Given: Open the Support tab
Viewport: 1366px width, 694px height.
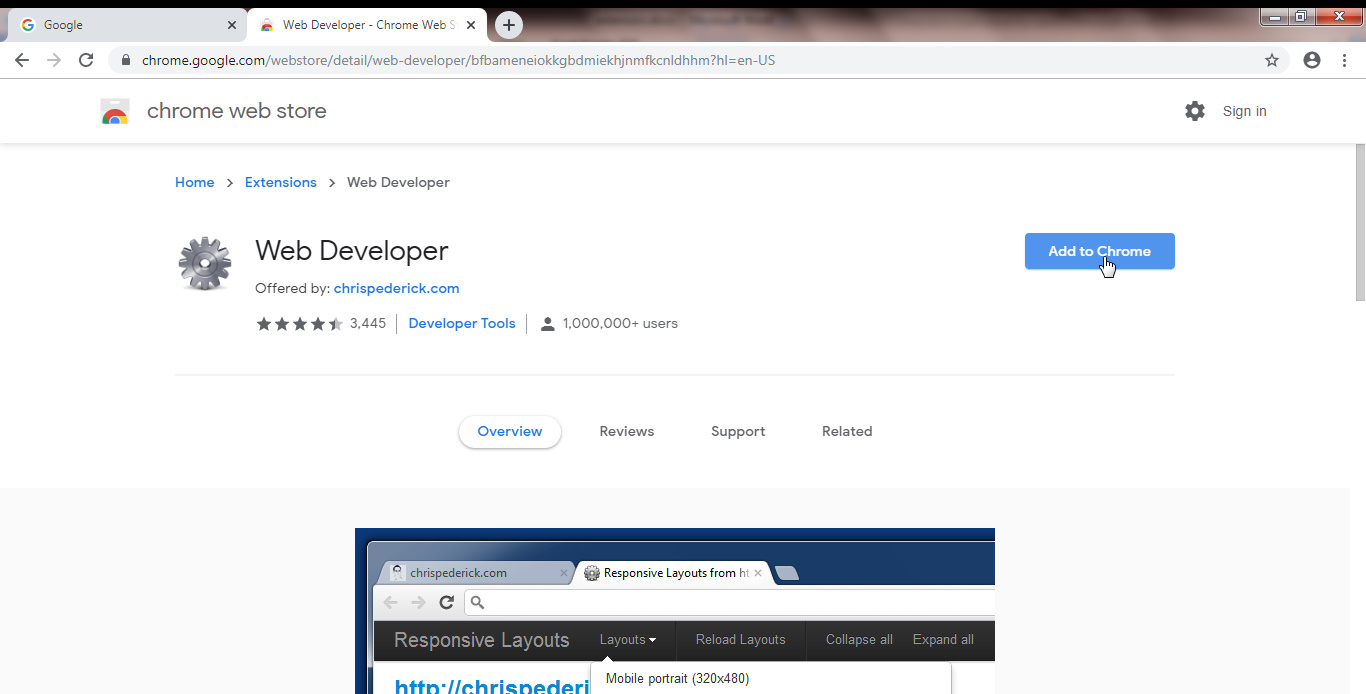Looking at the screenshot, I should (738, 431).
